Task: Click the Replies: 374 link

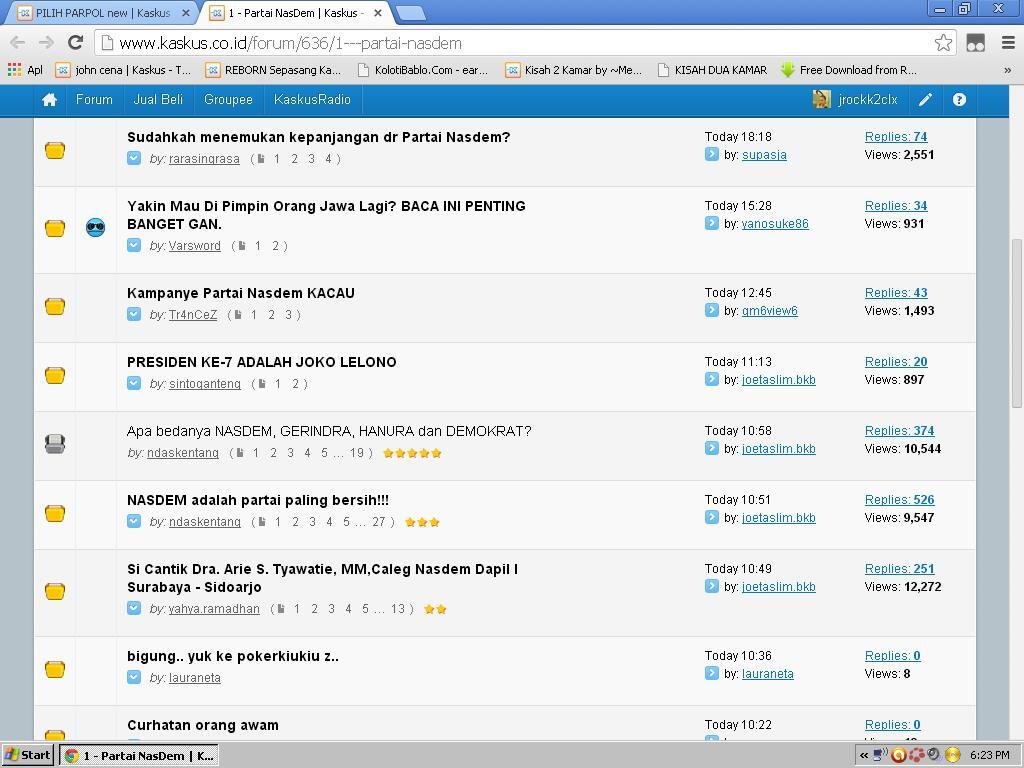Action: coord(899,431)
